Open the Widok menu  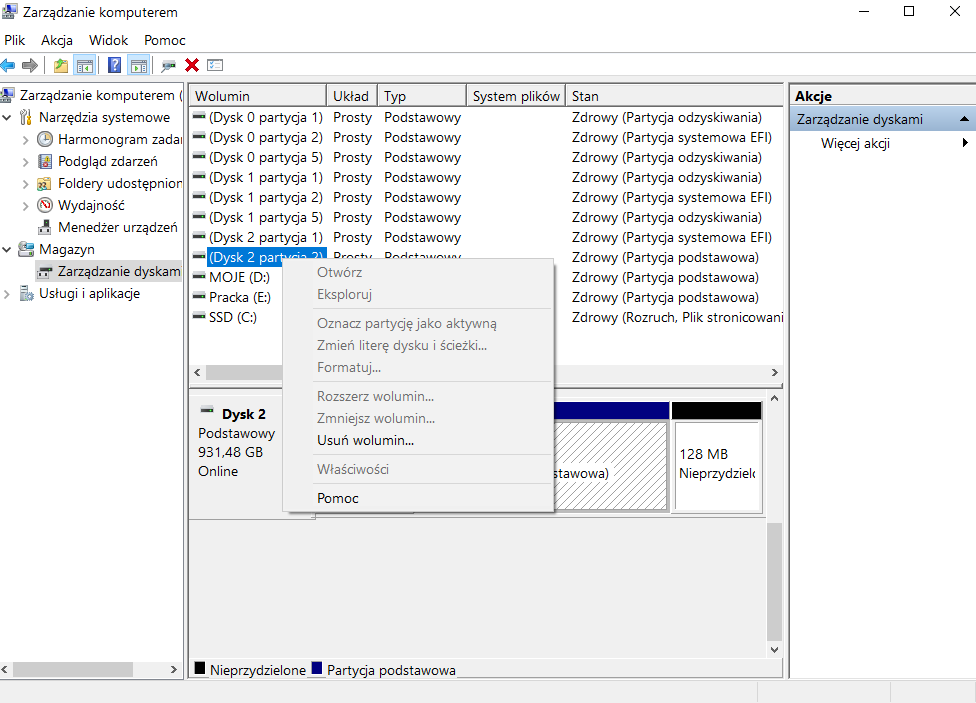click(x=108, y=40)
